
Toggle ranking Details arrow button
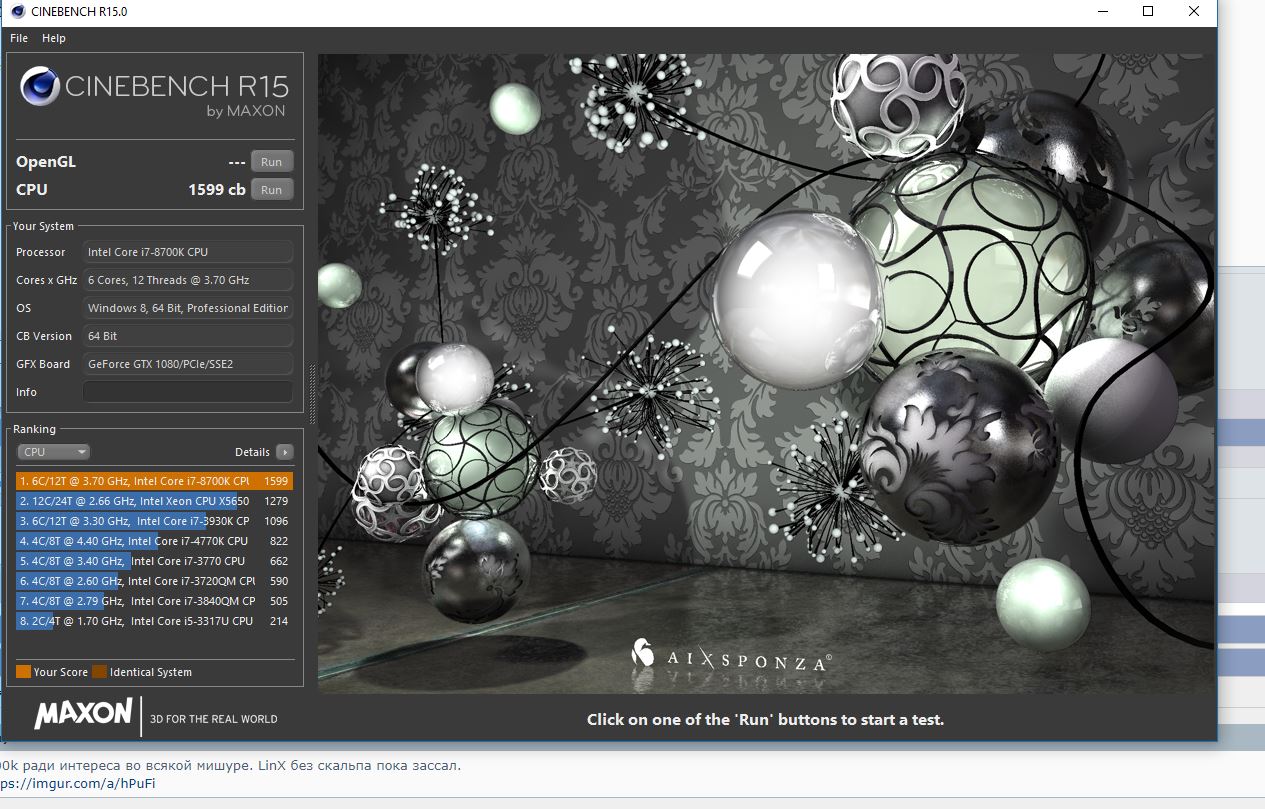[285, 452]
